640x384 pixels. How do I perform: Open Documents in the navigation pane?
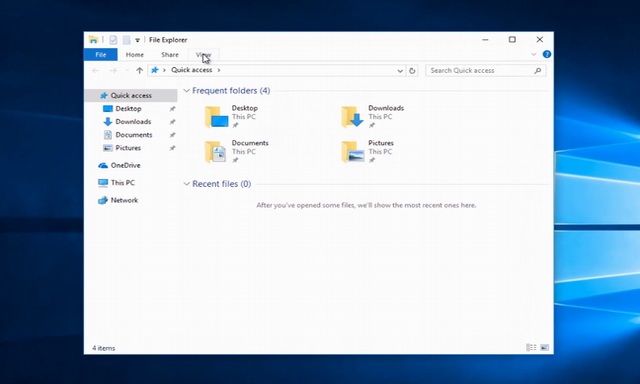point(133,135)
